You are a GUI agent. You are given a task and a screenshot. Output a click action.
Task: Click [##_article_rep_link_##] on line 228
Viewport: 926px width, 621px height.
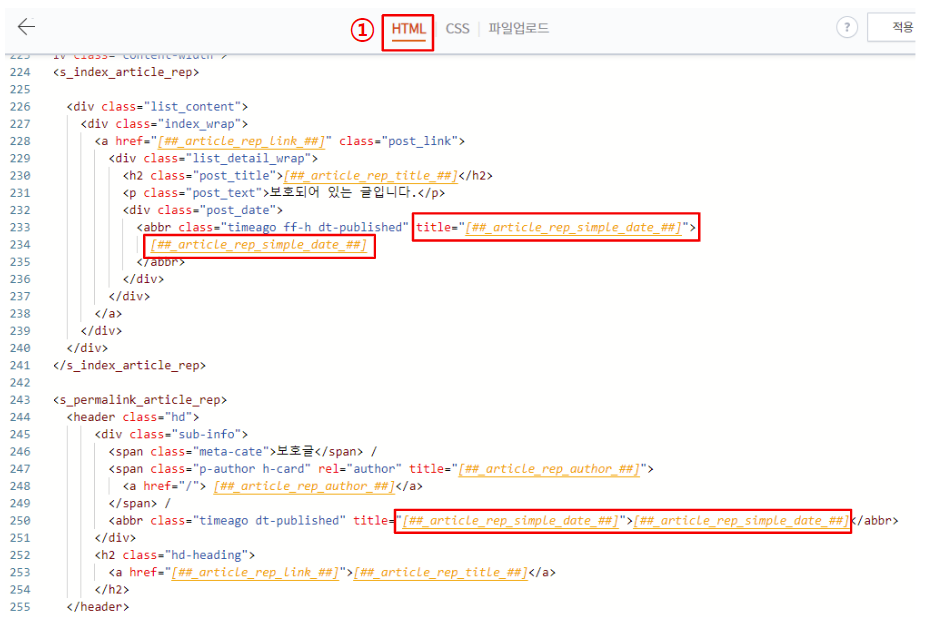pos(241,141)
